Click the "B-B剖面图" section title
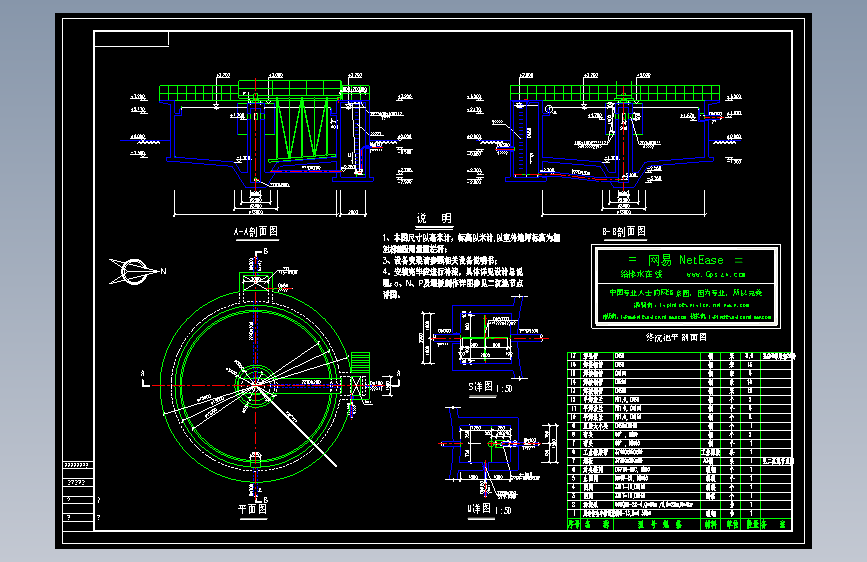 coord(624,231)
